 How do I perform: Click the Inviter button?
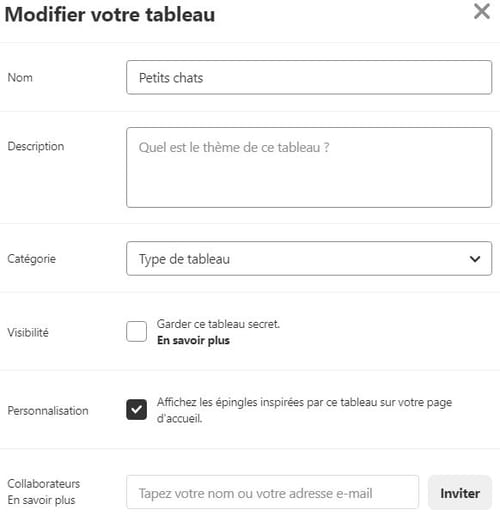460,493
